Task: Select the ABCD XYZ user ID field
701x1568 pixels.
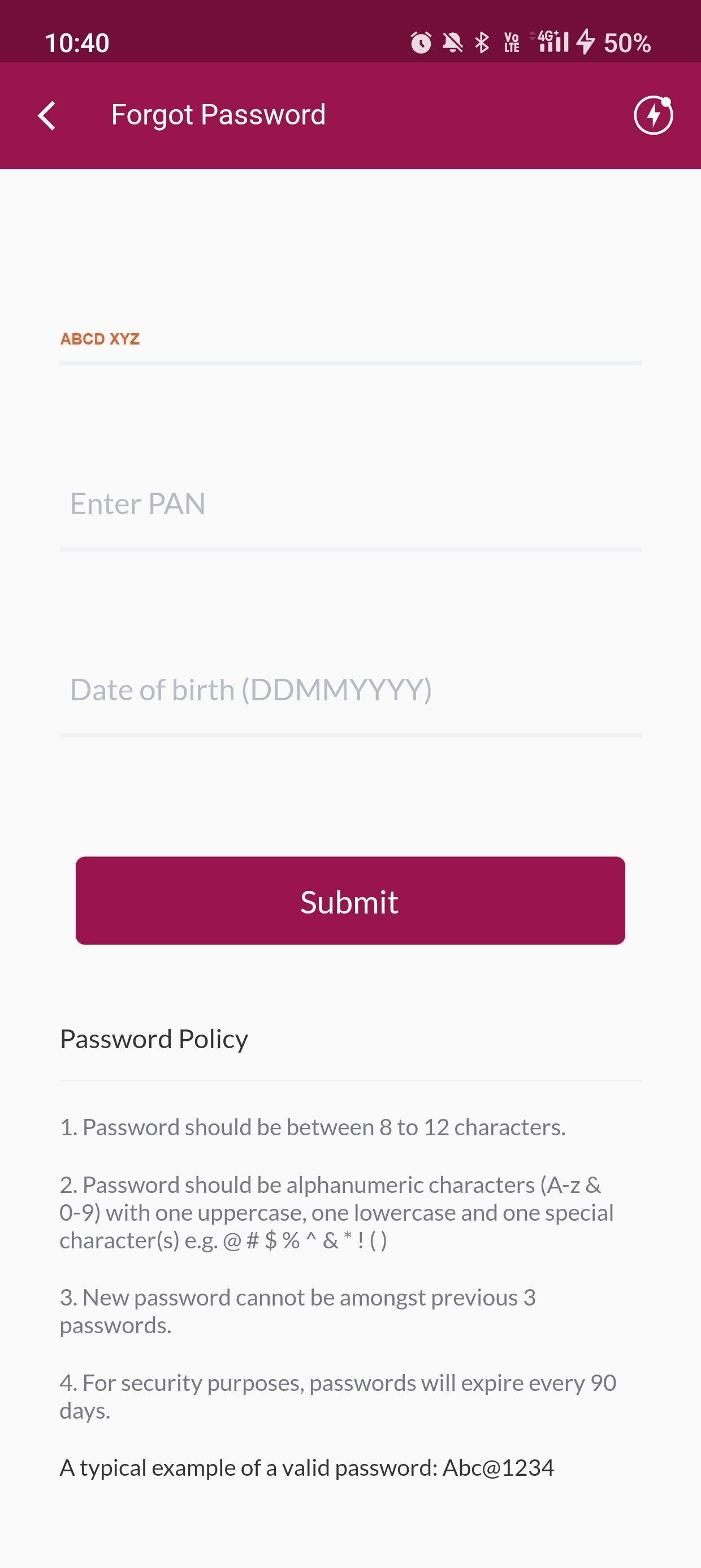Action: (x=350, y=339)
